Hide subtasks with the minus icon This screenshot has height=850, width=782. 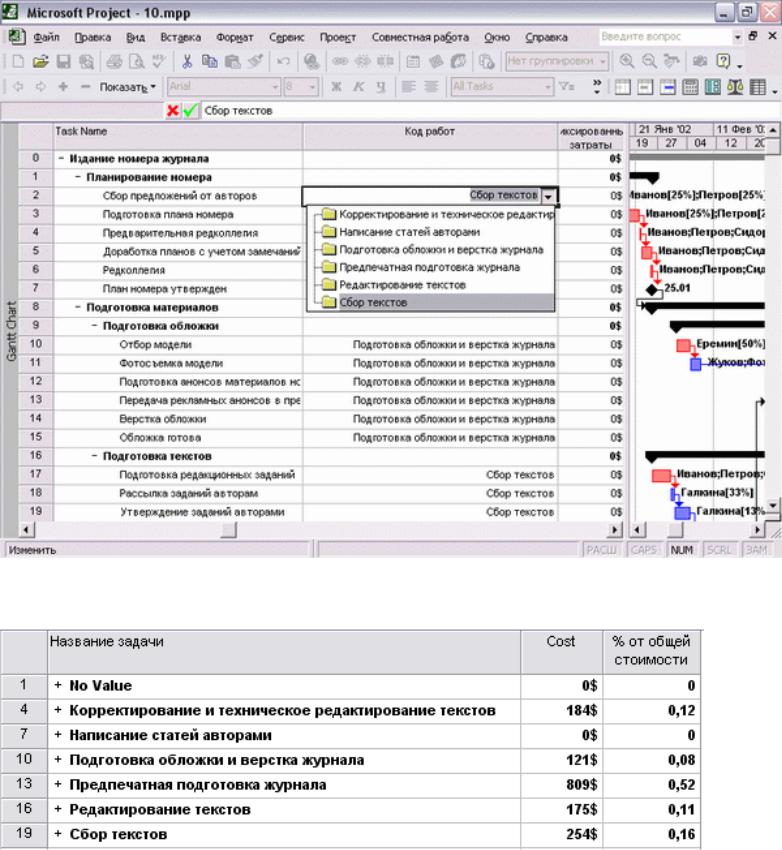[85, 87]
